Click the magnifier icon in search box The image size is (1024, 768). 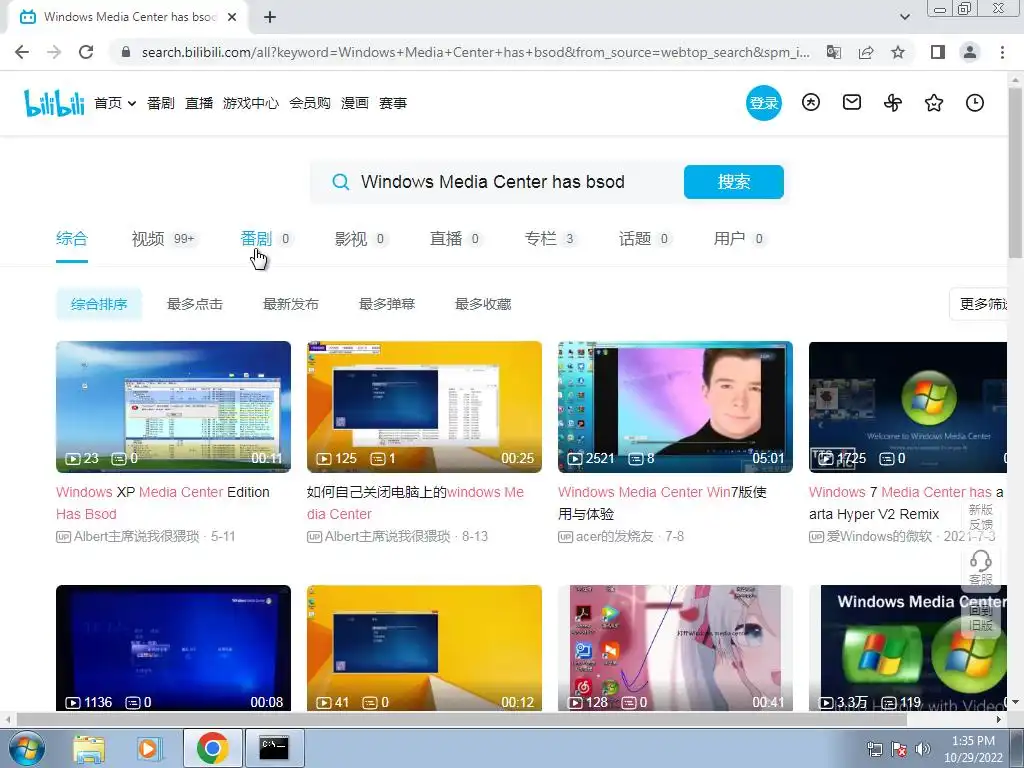tap(340, 182)
